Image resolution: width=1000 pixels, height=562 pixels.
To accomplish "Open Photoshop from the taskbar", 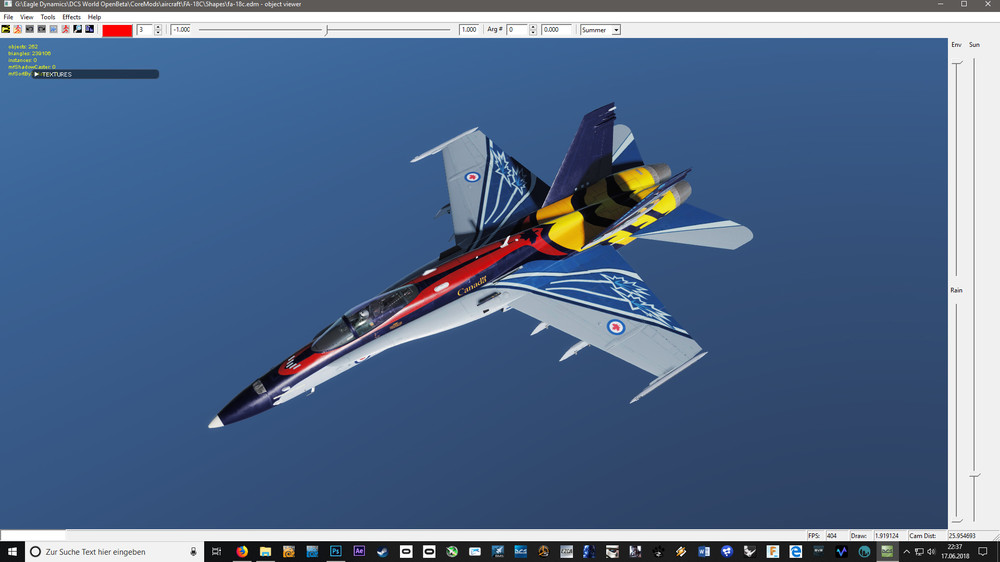I will pos(335,552).
